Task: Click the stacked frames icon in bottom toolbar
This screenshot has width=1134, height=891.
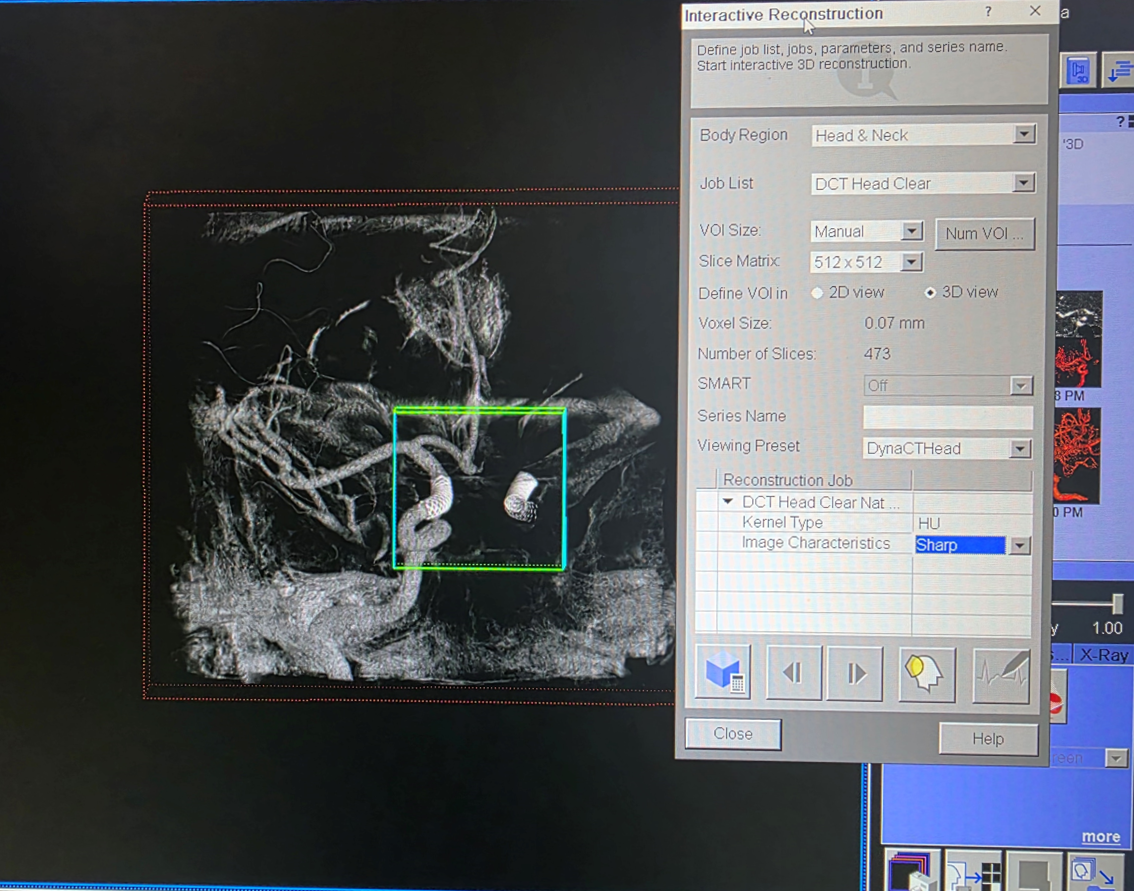Action: coord(911,872)
